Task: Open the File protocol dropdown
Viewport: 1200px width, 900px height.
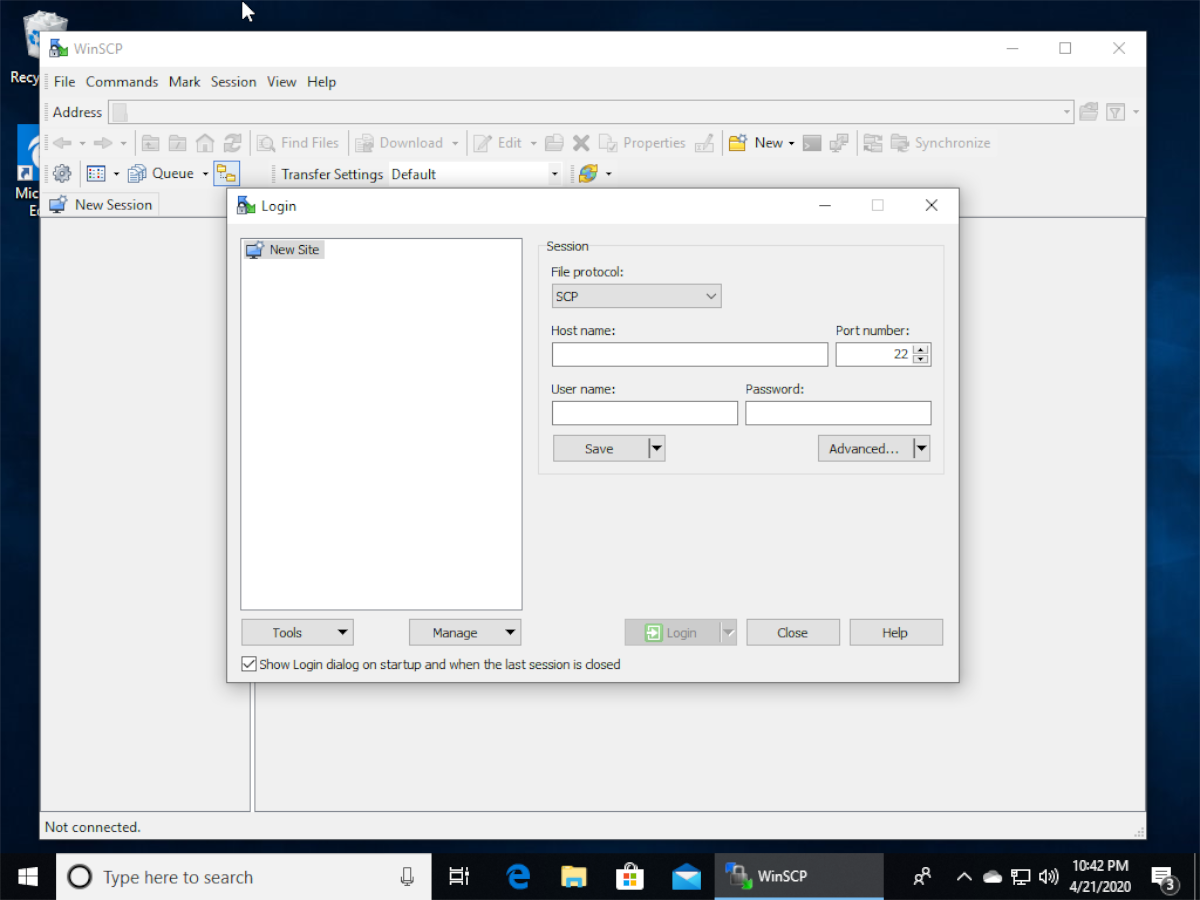Action: (709, 296)
